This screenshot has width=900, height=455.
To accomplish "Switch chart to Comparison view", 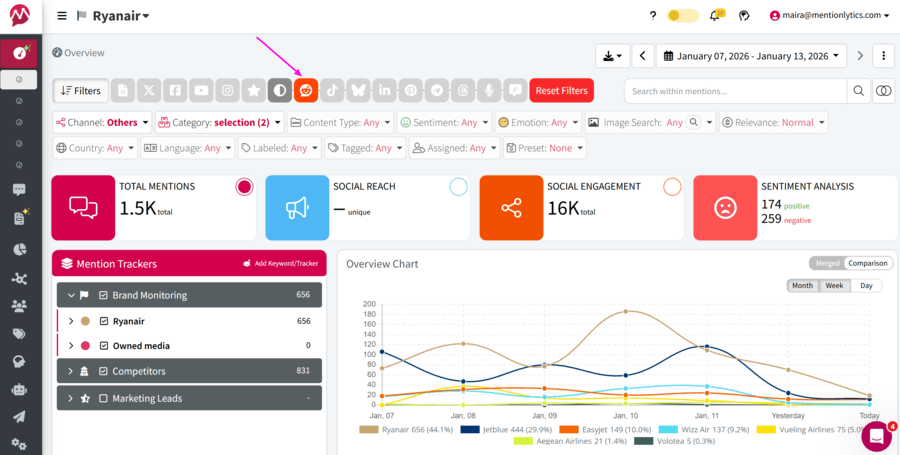I will point(868,263).
